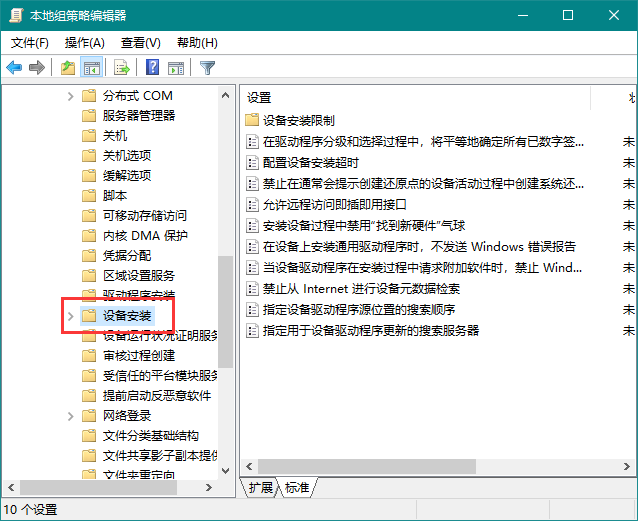Toggle the Show/Hide action pane icon
Viewport: 638px width, 521px height.
[x=176, y=68]
